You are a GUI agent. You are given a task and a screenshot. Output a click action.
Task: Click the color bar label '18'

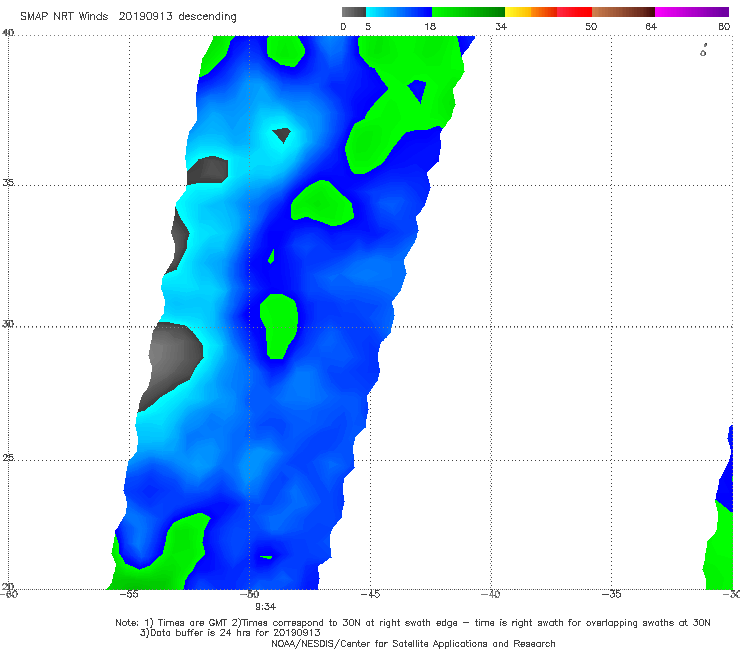430,26
